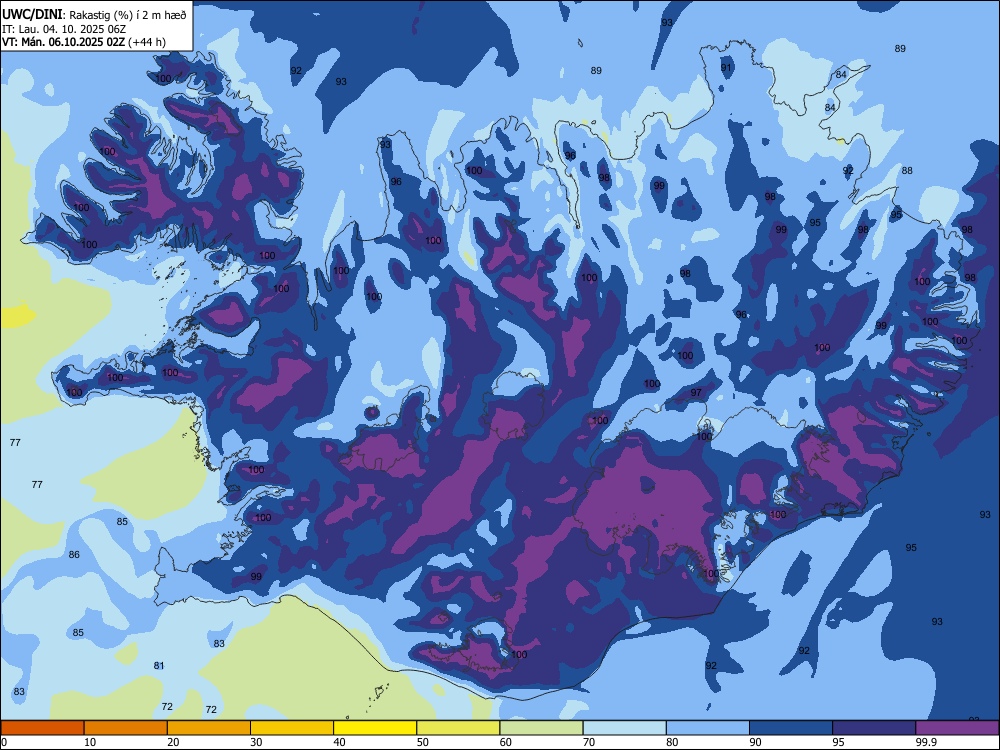This screenshot has width=1000, height=750.
Task: Click the UWC/DINI title text
Action: 32,15
